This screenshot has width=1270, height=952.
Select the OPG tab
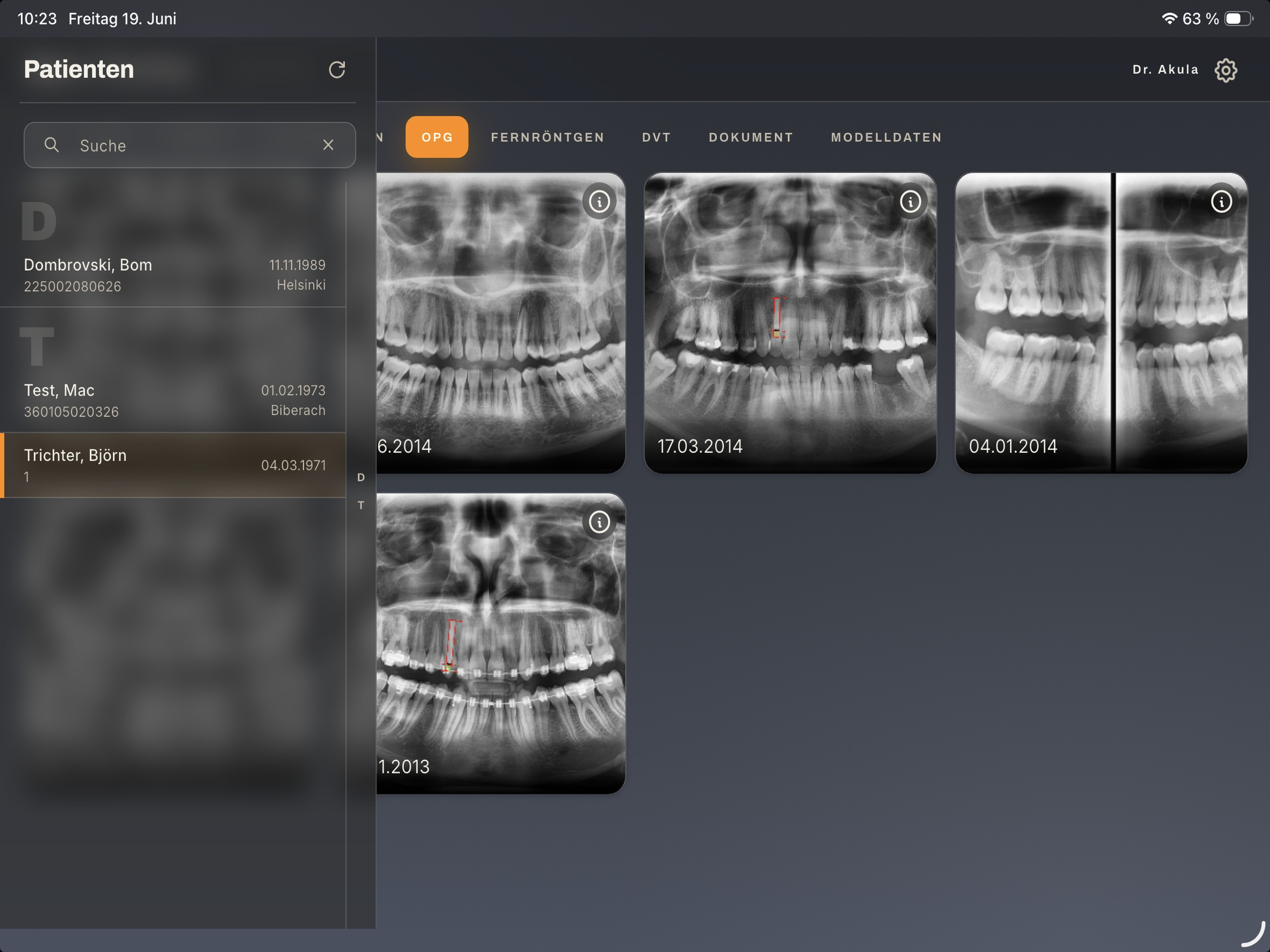tap(437, 137)
